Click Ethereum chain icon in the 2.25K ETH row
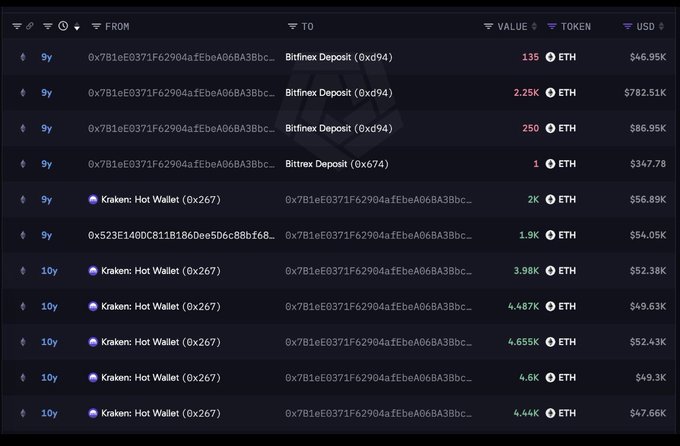This screenshot has height=446, width=680. (23, 92)
